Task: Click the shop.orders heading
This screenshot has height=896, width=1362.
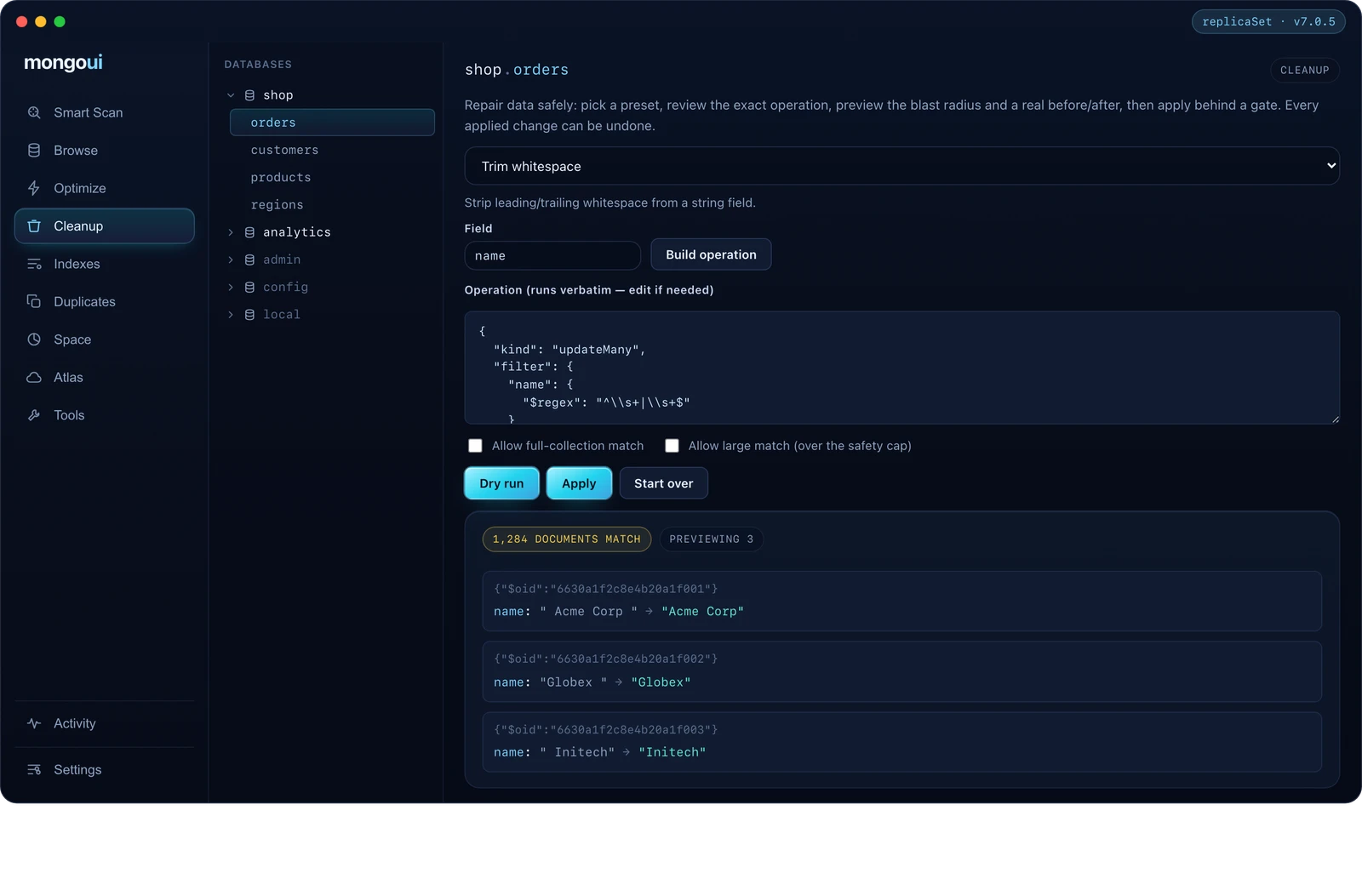Action: [517, 70]
